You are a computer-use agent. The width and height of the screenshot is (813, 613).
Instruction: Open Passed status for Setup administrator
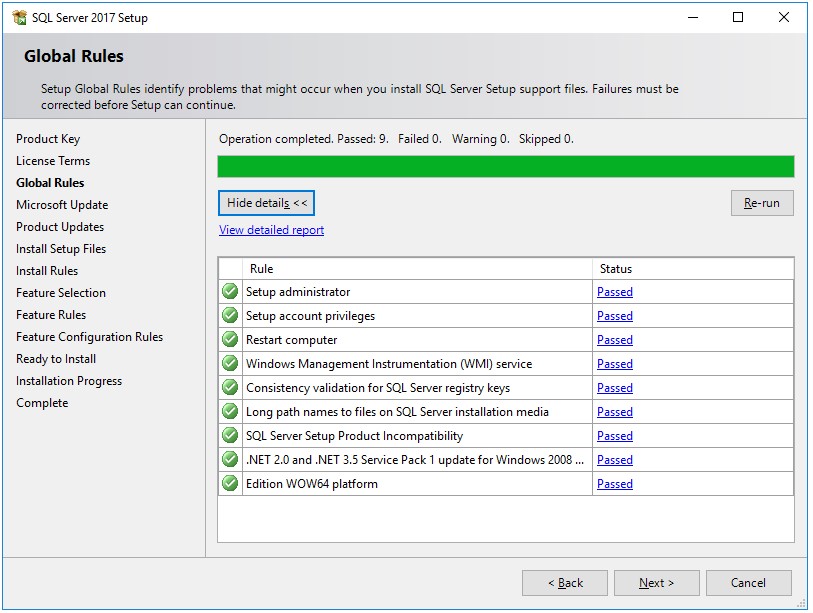614,292
